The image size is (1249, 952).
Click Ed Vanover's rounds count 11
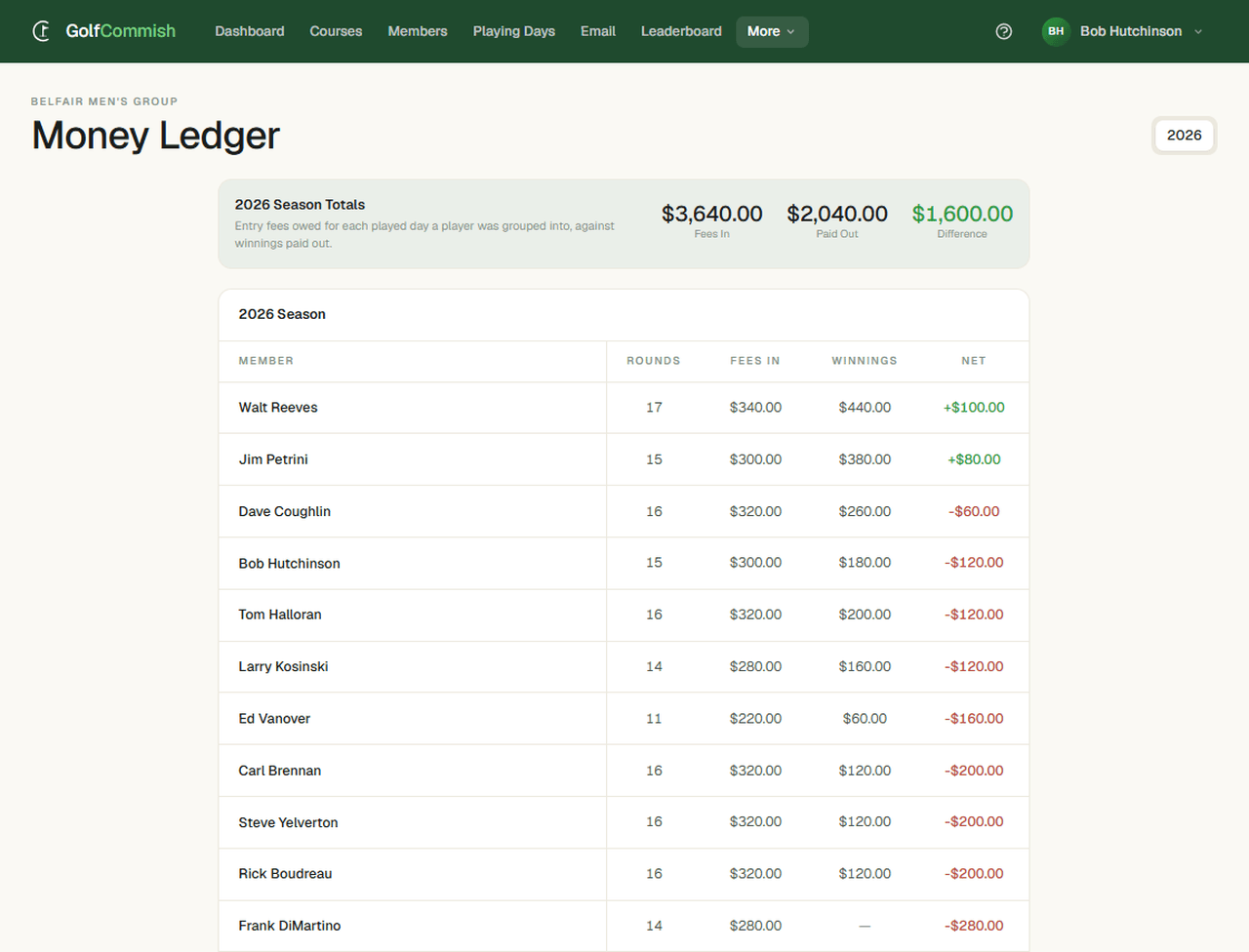click(654, 719)
